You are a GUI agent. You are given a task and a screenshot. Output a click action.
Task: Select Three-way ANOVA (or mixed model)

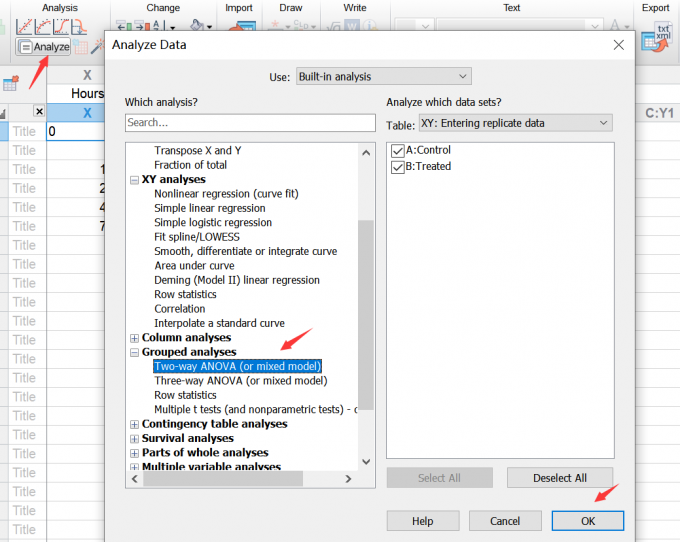coord(241,381)
